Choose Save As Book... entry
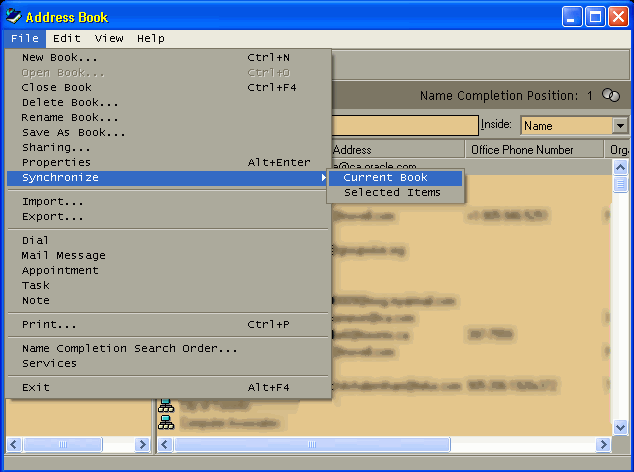 pos(168,133)
